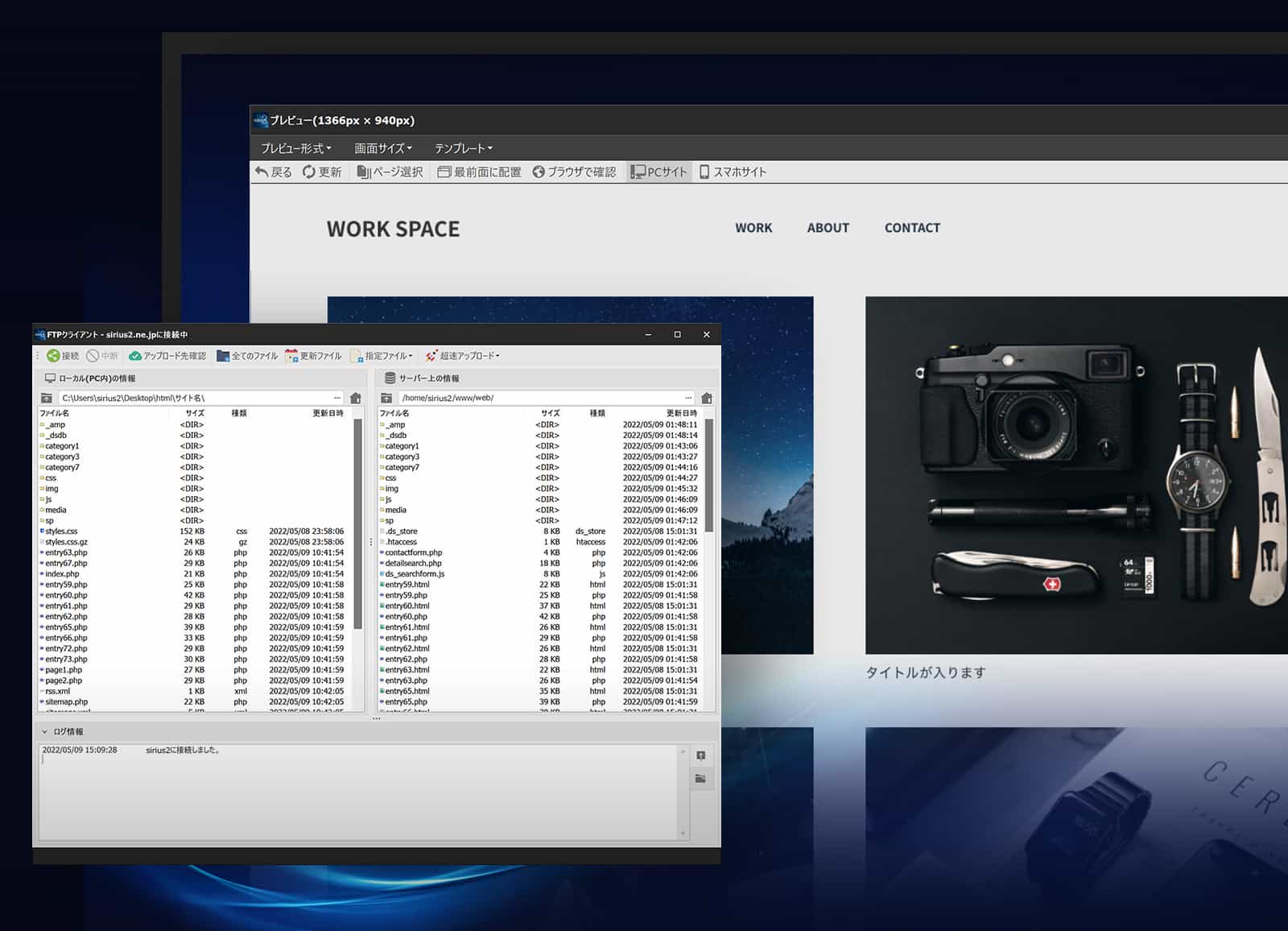Screen dimensions: 1288x931
Task: Click the 接続 connect icon in FTP toolbar
Action: tap(53, 356)
